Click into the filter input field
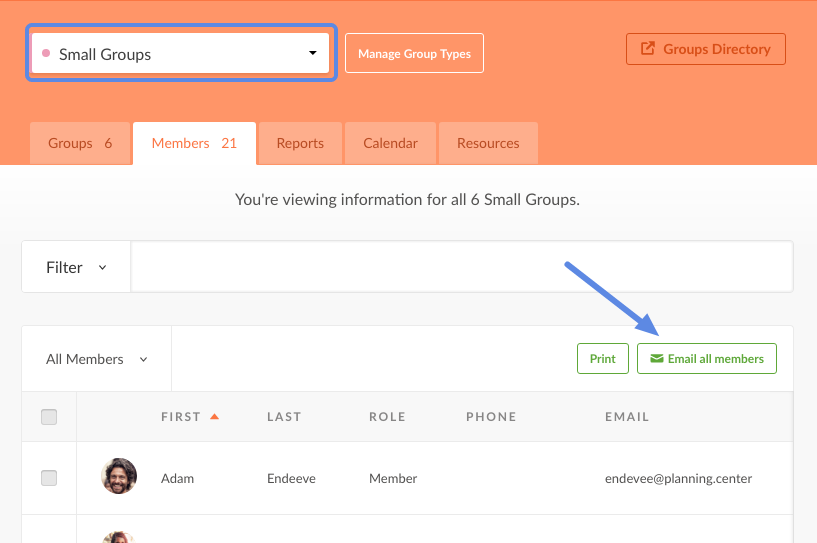 pos(462,267)
